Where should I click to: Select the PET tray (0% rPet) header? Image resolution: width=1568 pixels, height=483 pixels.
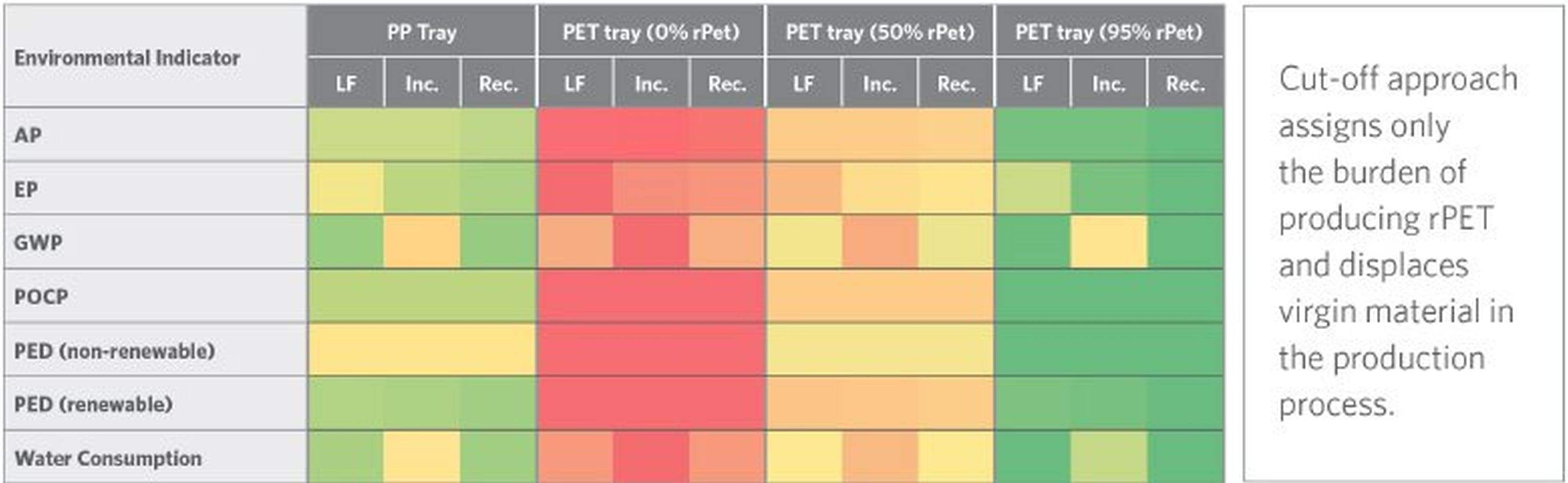point(650,32)
